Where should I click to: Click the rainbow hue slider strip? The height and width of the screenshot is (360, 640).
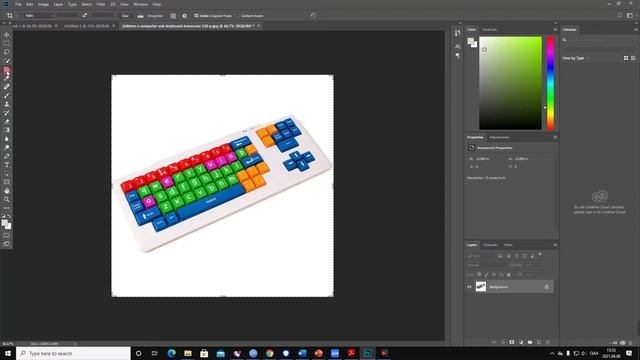pos(551,83)
